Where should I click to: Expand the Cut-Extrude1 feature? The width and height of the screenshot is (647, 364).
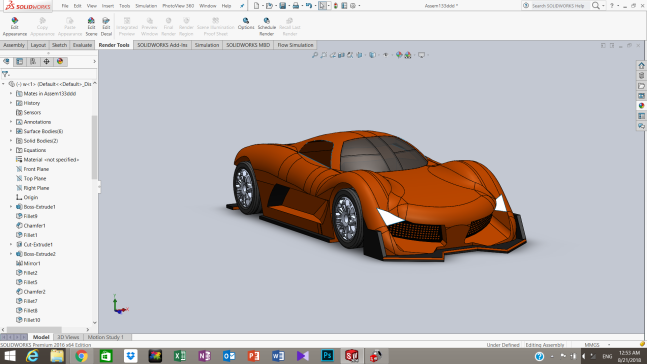[x=11, y=244]
